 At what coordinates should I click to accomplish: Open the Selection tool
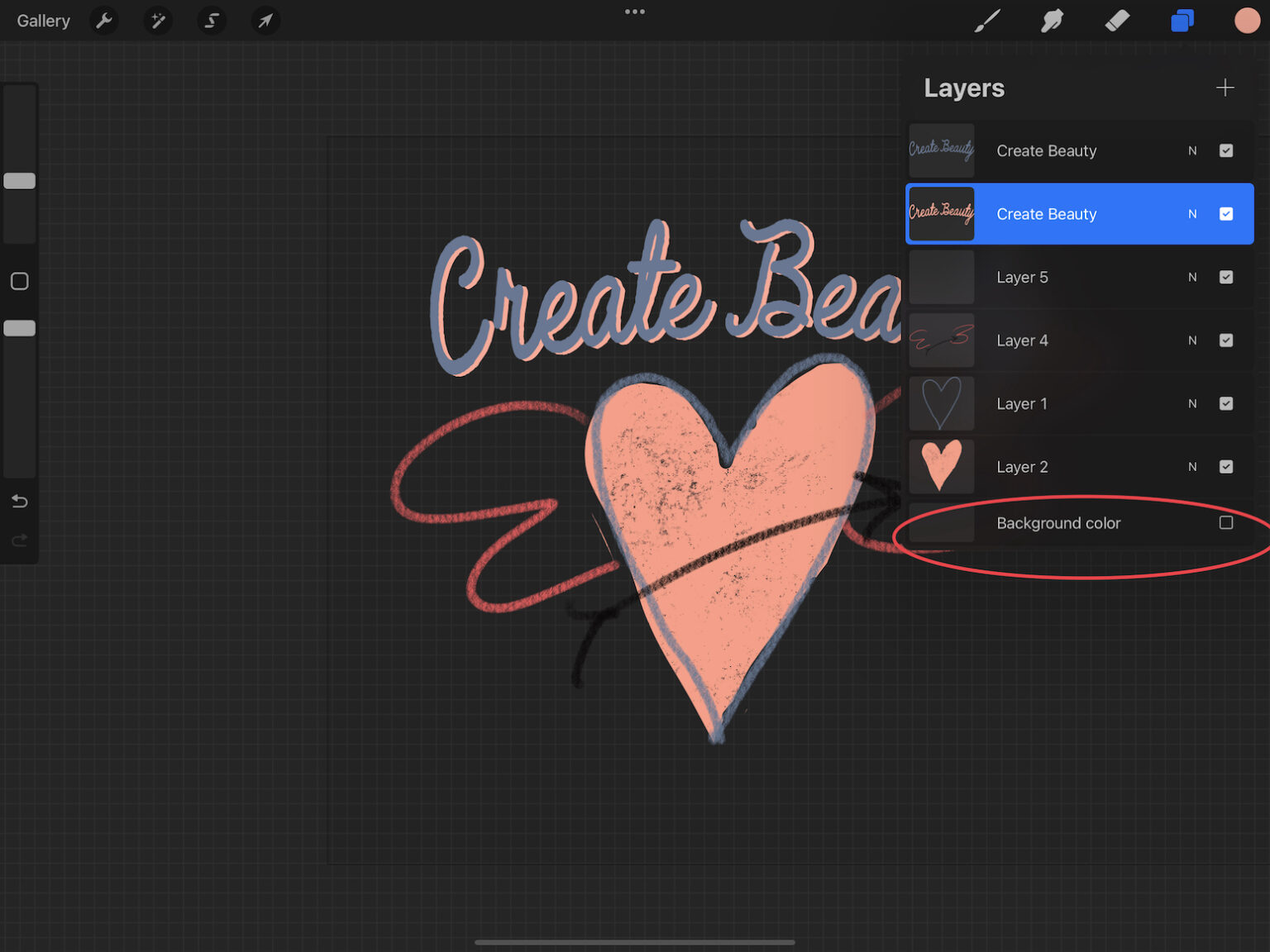211,21
